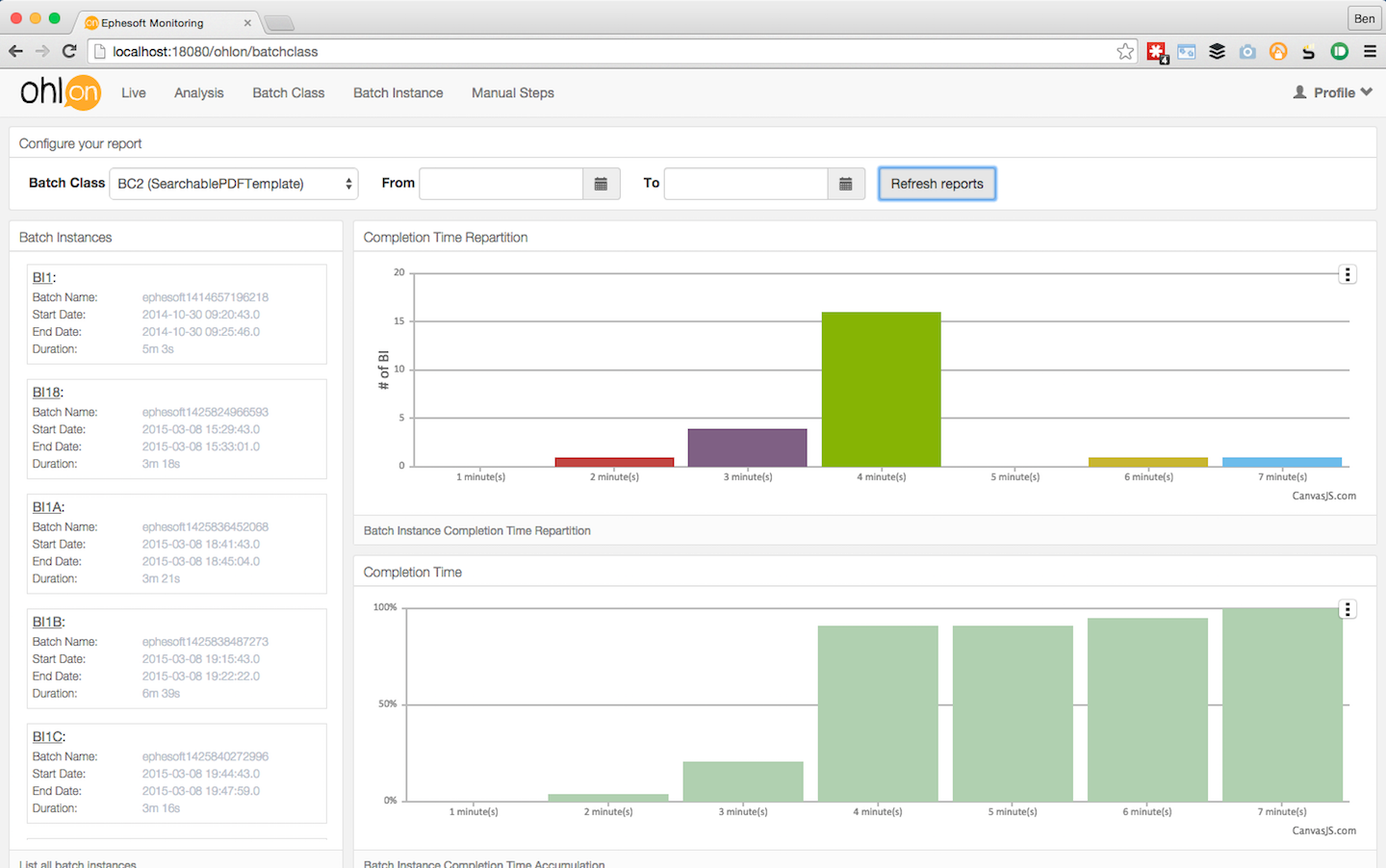Open the BI18 batch instance link

(x=46, y=392)
